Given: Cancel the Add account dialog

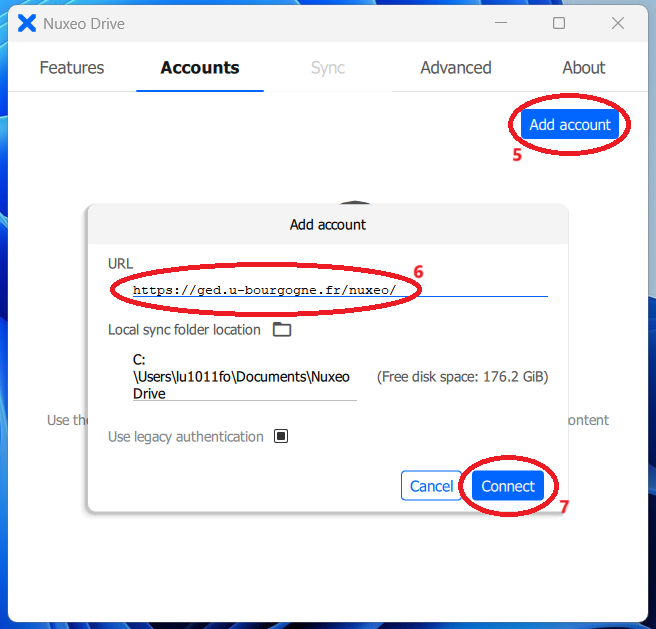Looking at the screenshot, I should 431,486.
